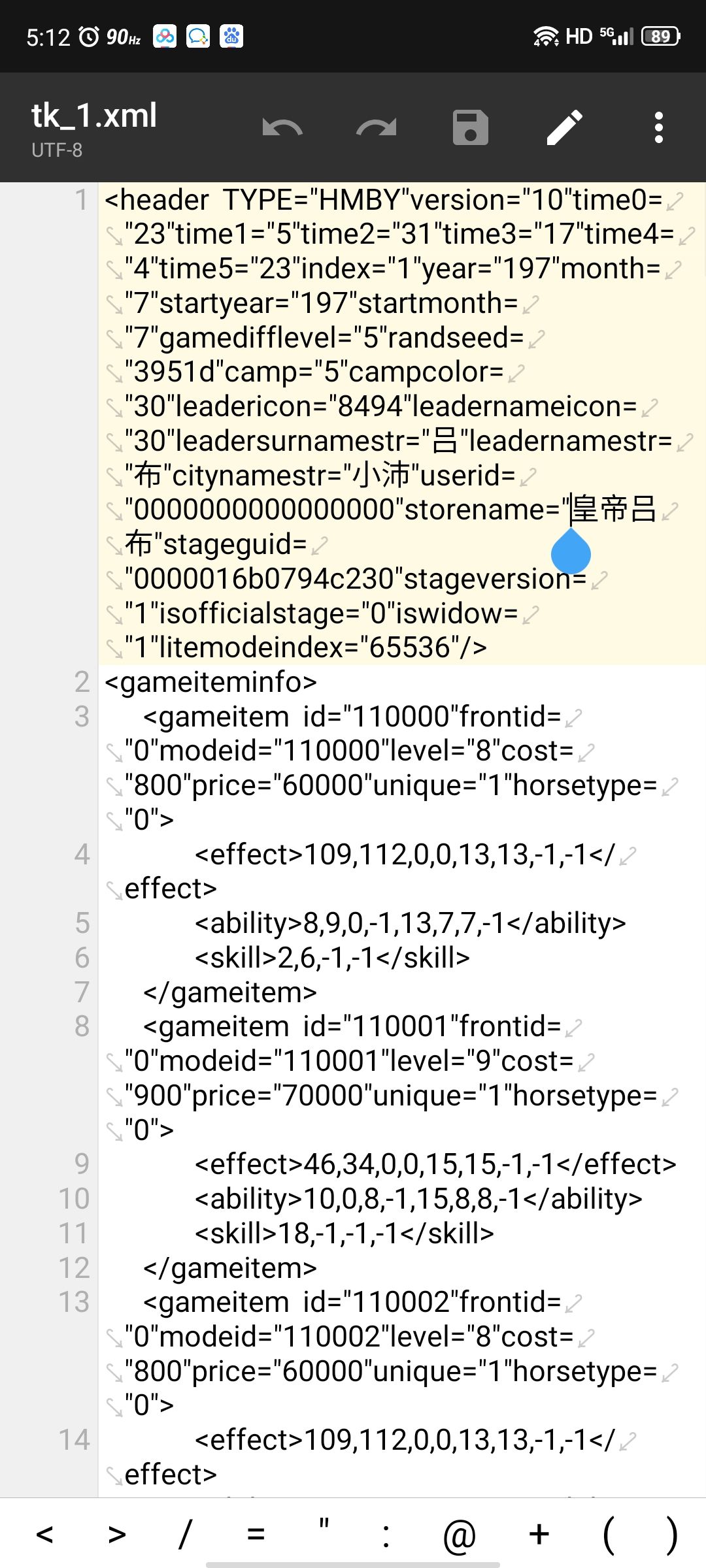706x1568 pixels.
Task: Tap the tk_1.xml file title
Action: point(94,116)
